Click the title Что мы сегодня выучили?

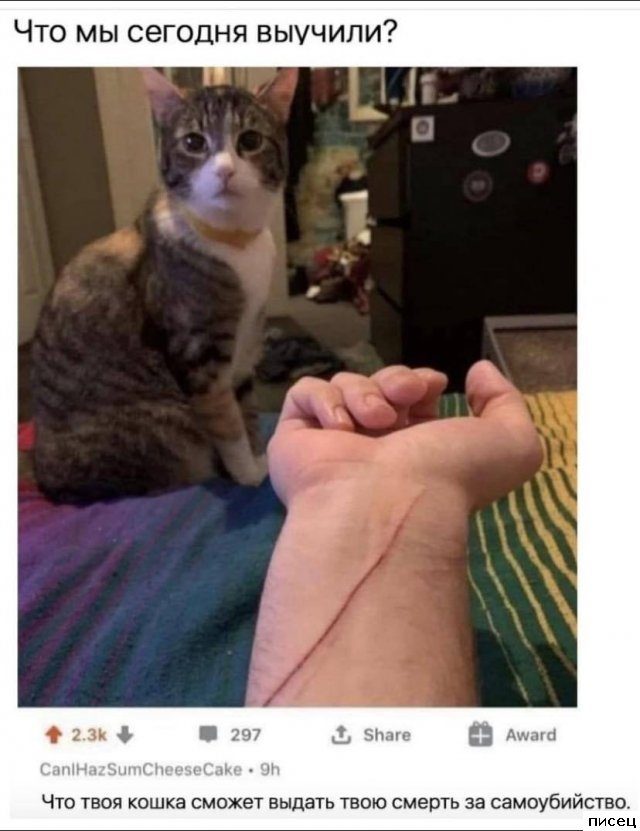[205, 33]
